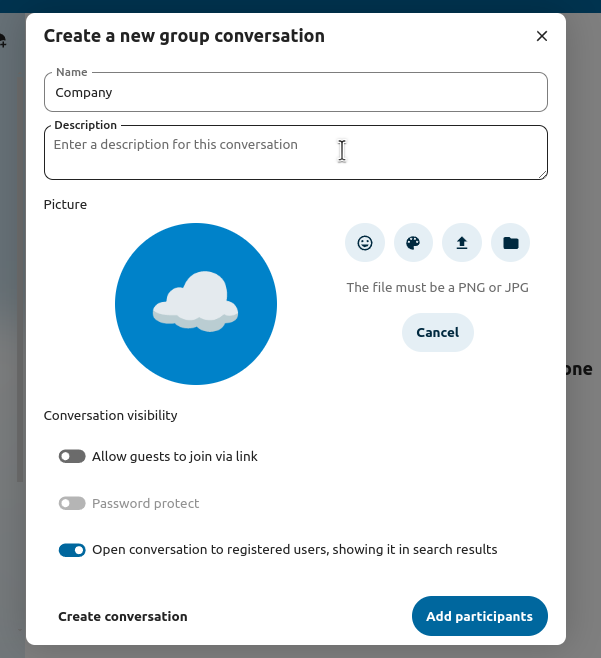Pick a background color with palette icon
This screenshot has width=601, height=658.
pos(413,242)
